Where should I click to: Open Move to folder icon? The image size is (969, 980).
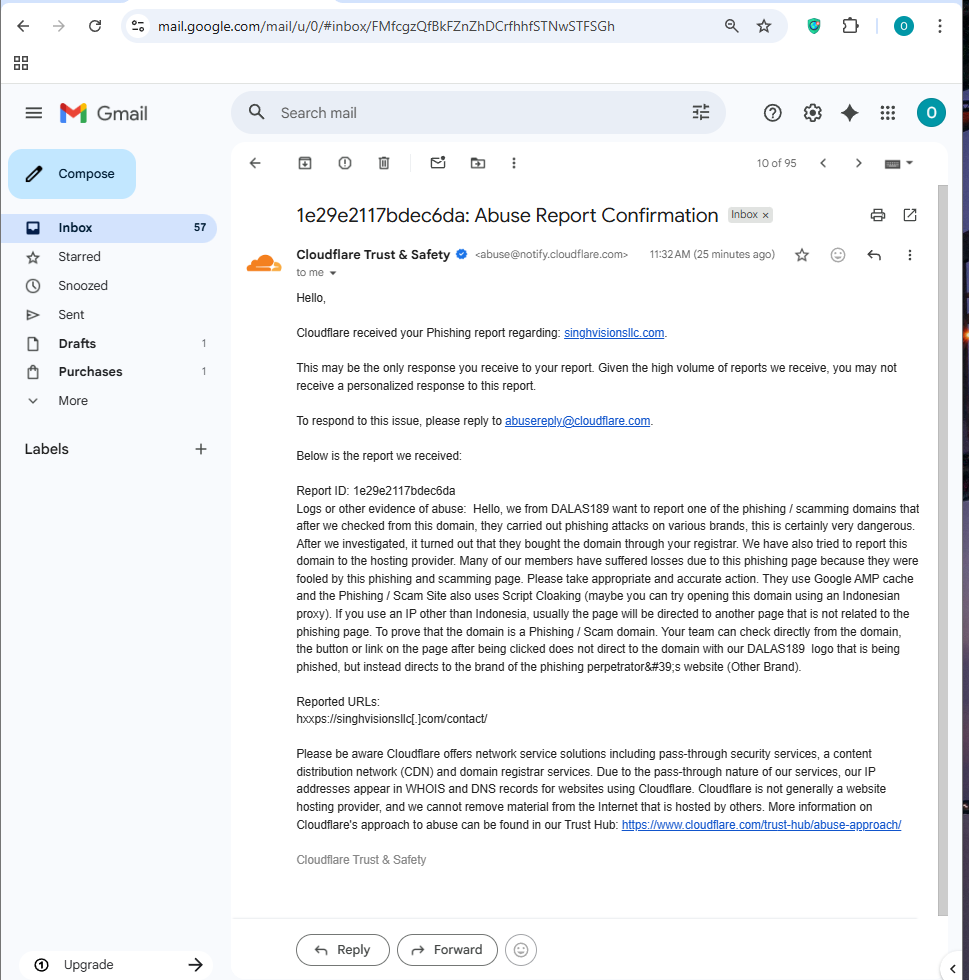[478, 163]
